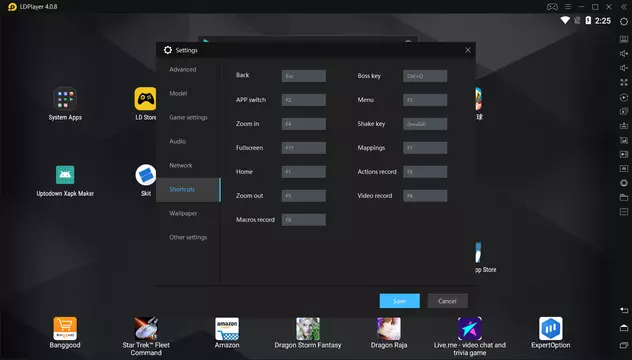This screenshot has width=632, height=360.
Task: Click the volume down sidebar icon
Action: pyautogui.click(x=624, y=68)
